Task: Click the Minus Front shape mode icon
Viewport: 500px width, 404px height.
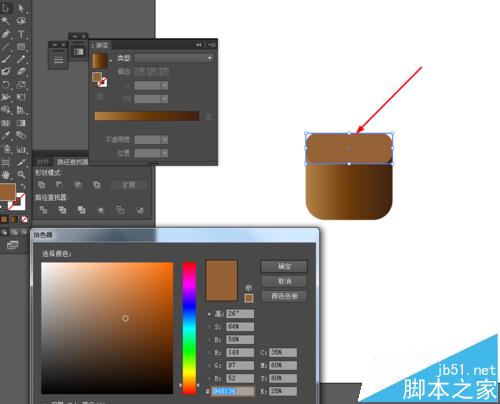Action: (59, 184)
